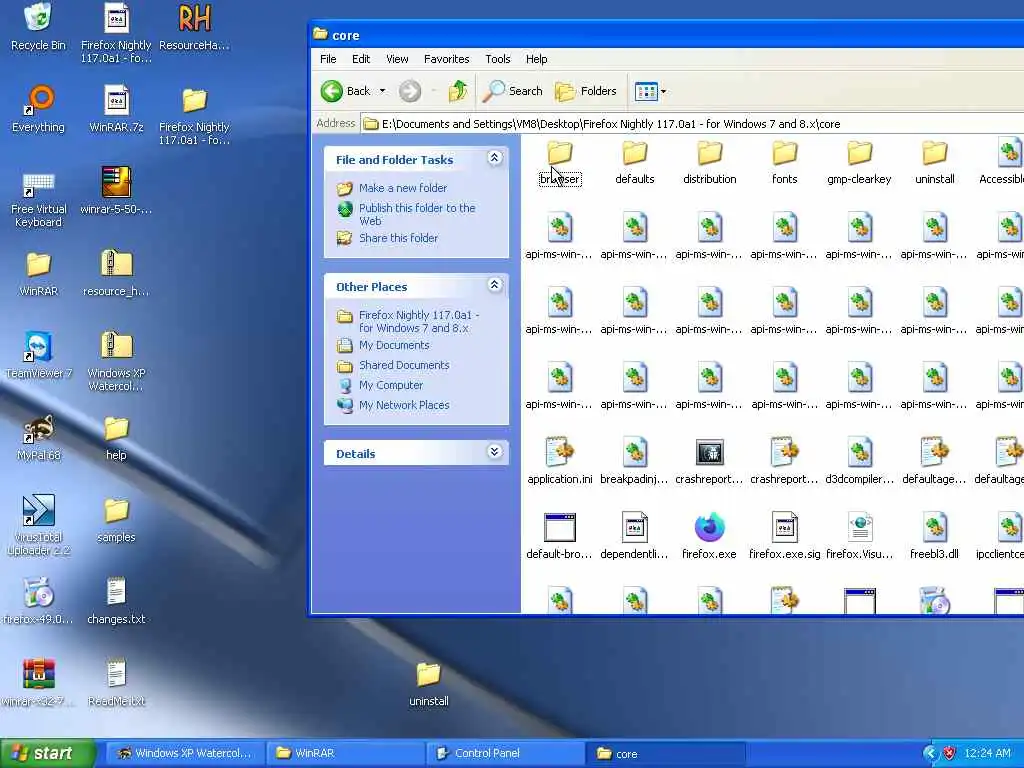Click the Up folder toolbar icon
1024x768 pixels.
[x=458, y=91]
